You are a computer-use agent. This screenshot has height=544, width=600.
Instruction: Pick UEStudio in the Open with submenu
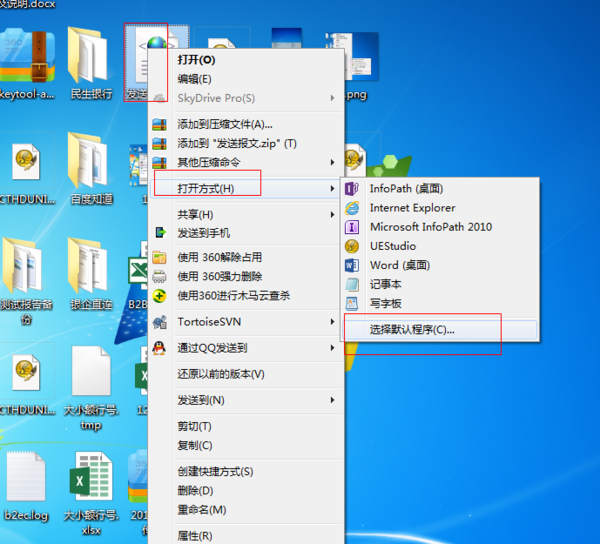392,246
